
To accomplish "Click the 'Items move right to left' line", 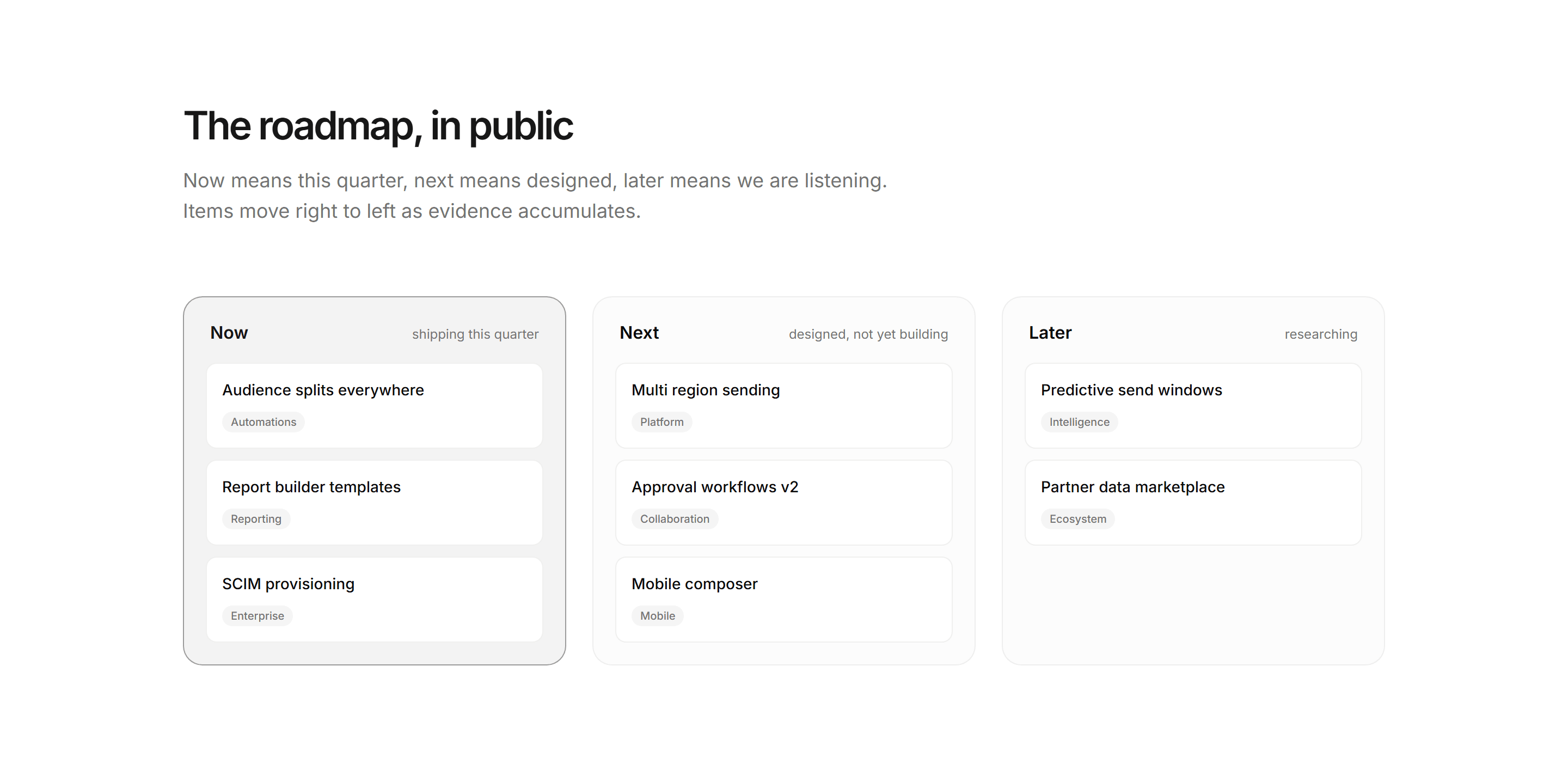I will [412, 211].
